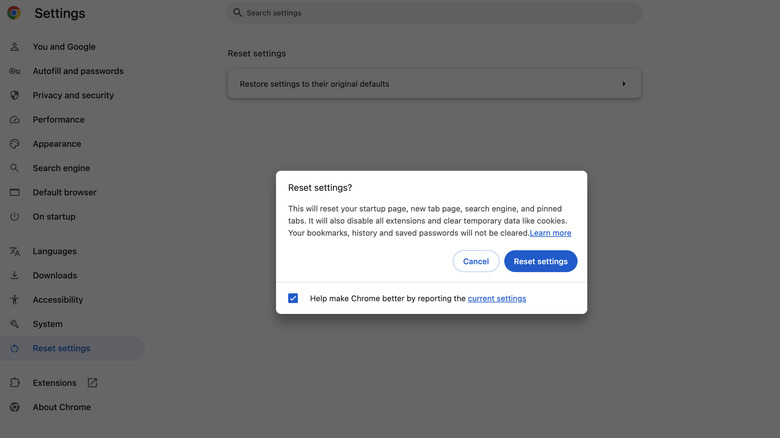Click the "Reset settings?" dialog title
The height and width of the screenshot is (438, 780).
(x=320, y=188)
